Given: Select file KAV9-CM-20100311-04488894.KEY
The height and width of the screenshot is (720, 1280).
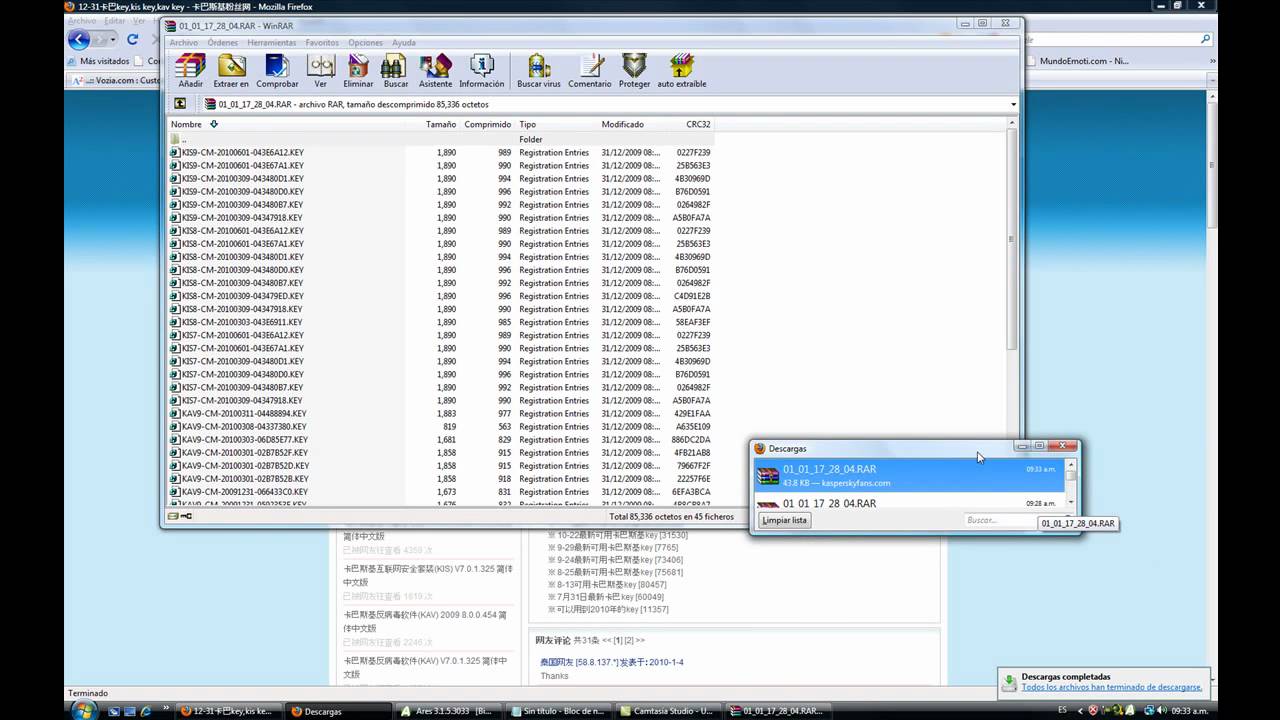Looking at the screenshot, I should 244,413.
